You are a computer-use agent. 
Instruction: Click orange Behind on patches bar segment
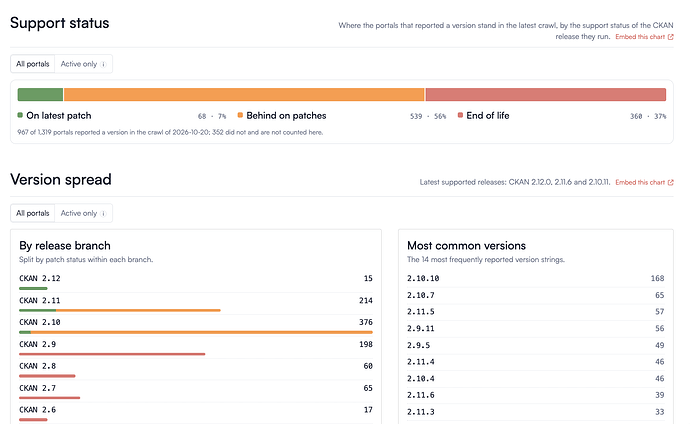244,95
